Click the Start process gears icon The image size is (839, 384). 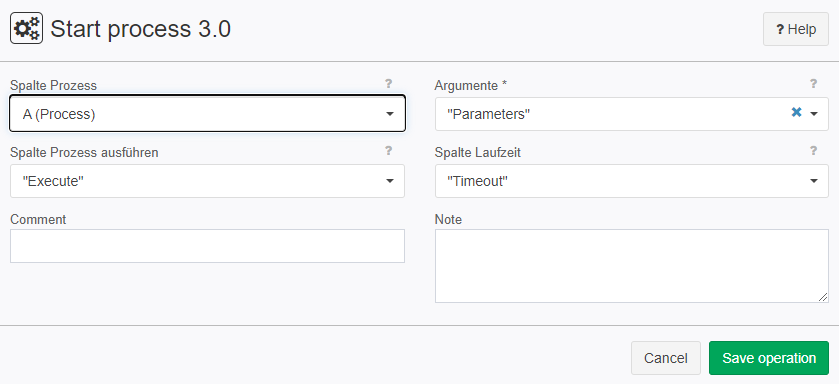[26, 28]
